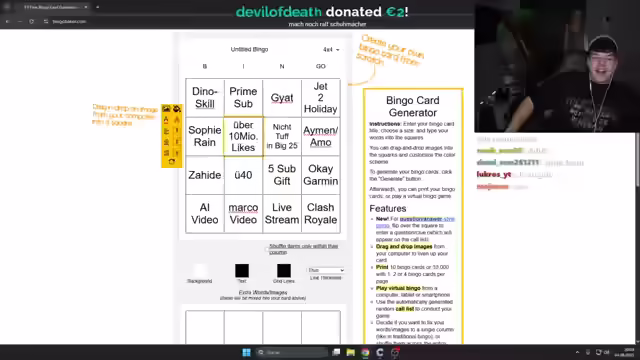Open a new browser tab

98,7
